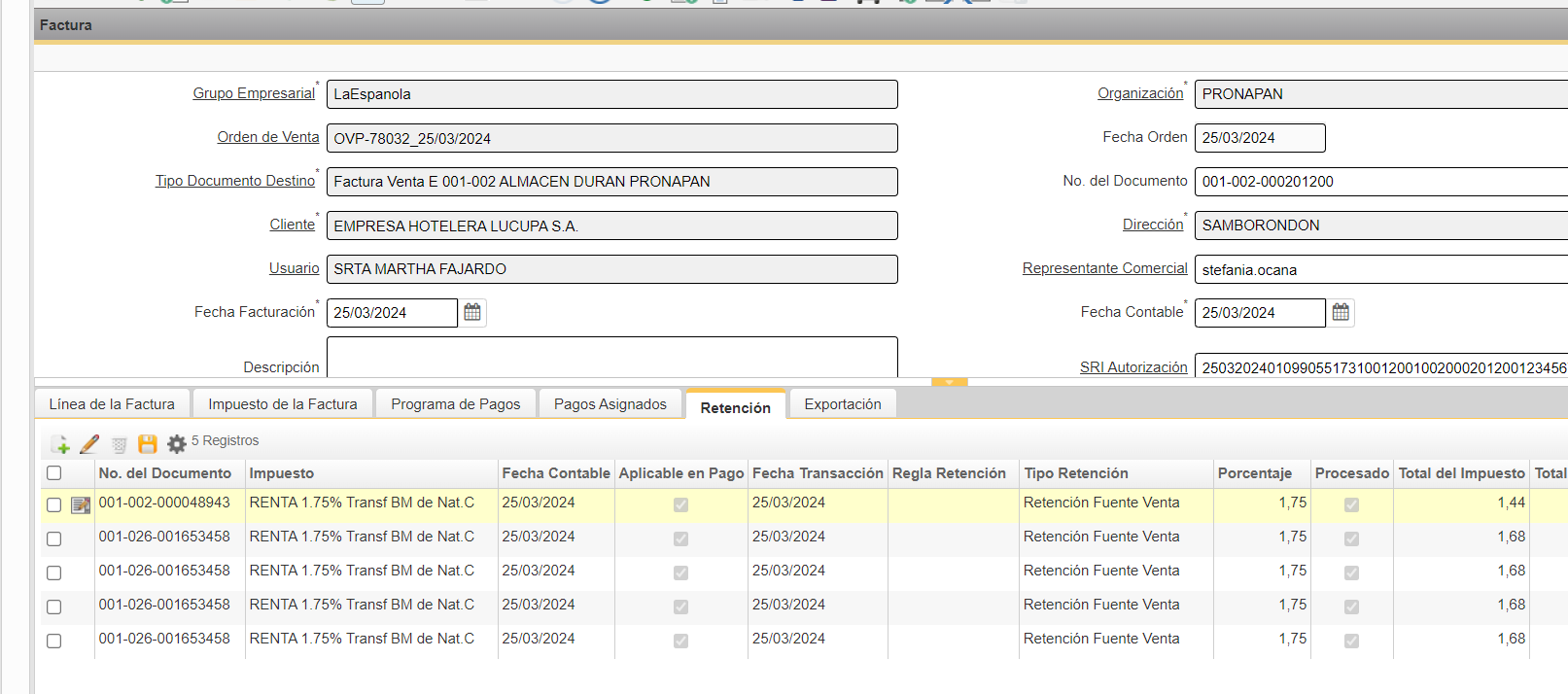The height and width of the screenshot is (694, 1568).
Task: Click the Representante Comercial link label
Action: 1104,268
